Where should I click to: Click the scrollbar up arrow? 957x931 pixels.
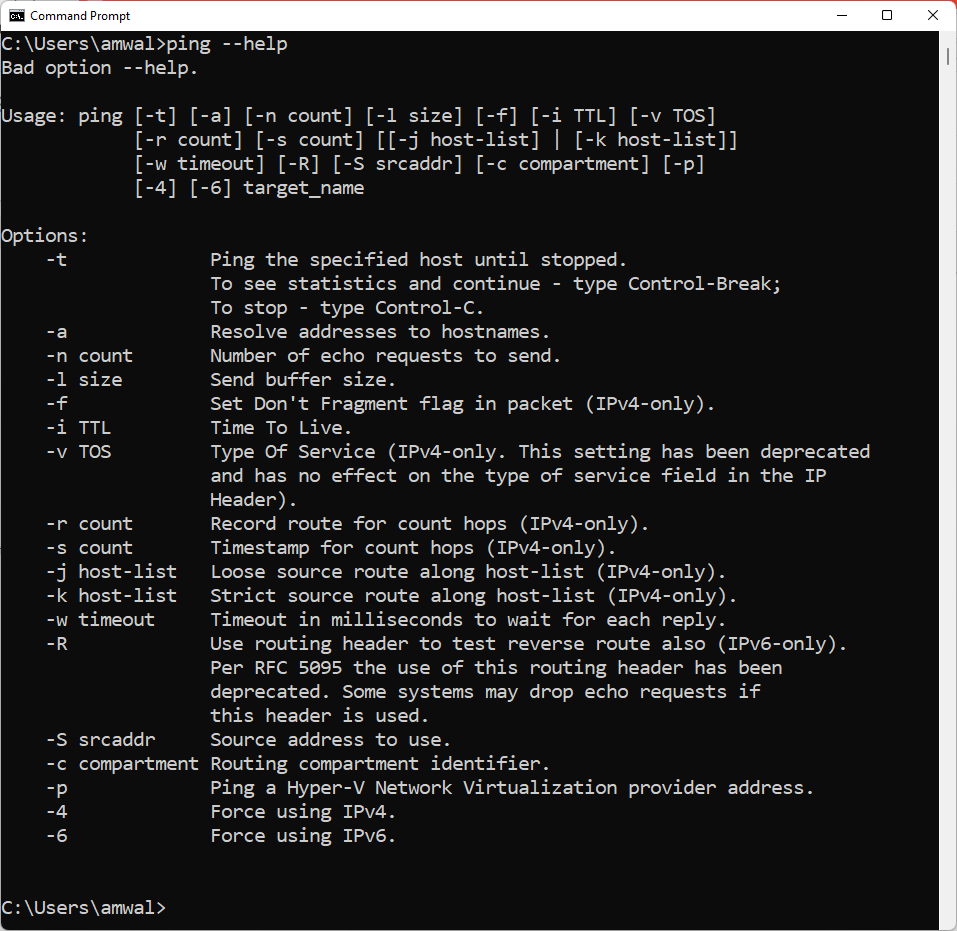(x=948, y=38)
